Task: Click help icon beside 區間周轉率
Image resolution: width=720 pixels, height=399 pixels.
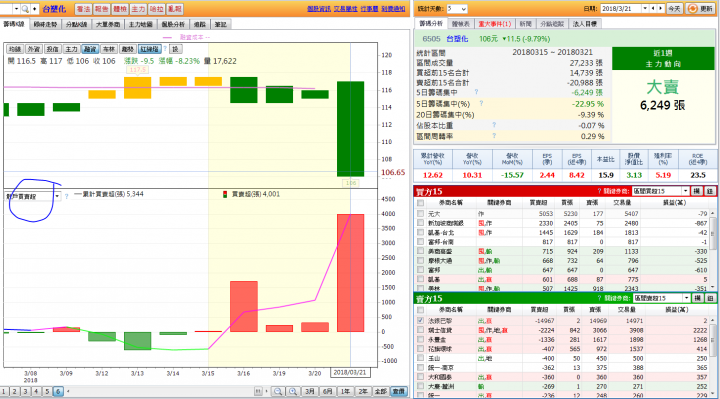Action: tap(494, 136)
